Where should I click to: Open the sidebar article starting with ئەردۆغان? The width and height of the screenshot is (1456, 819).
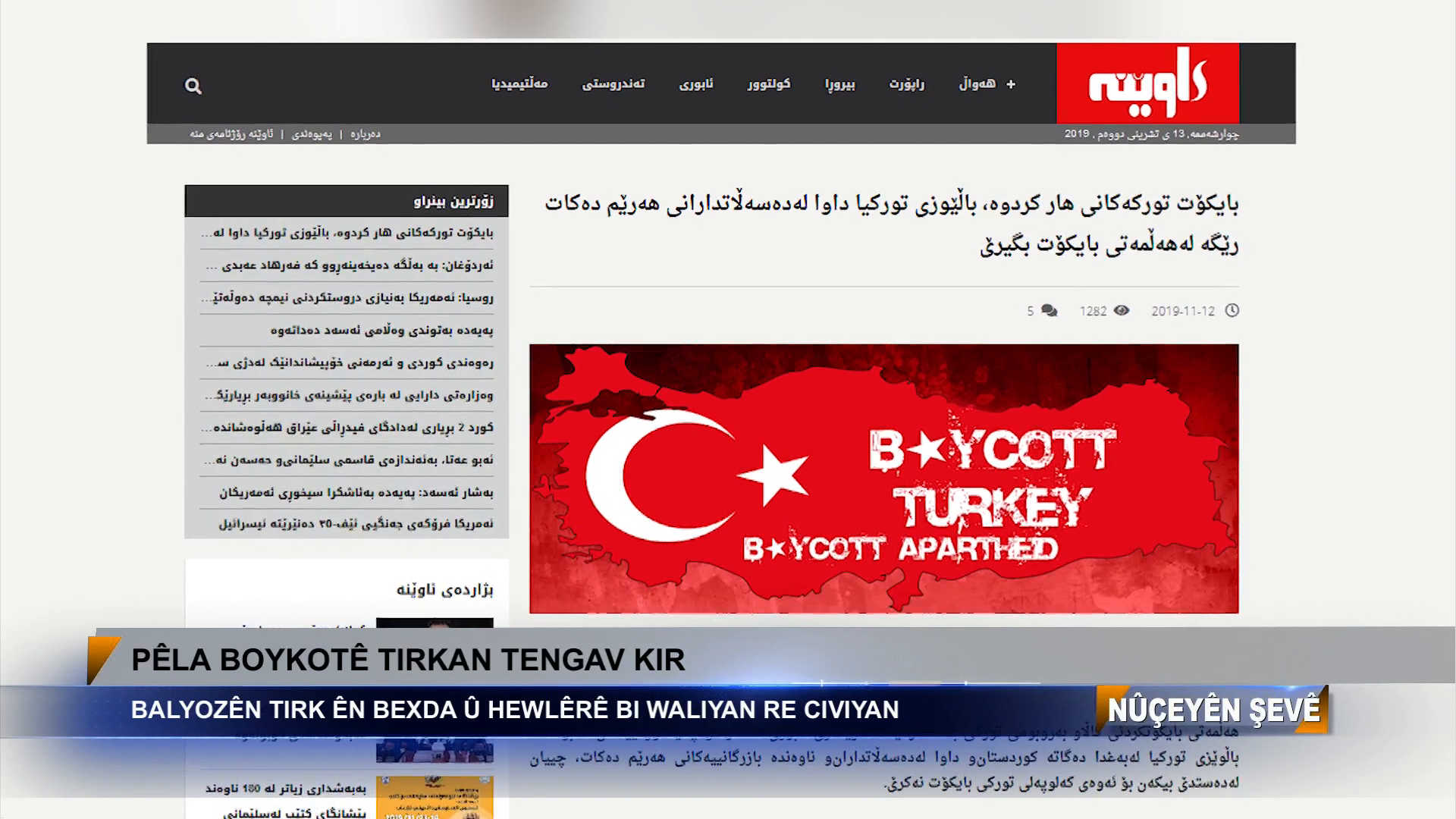click(x=350, y=265)
